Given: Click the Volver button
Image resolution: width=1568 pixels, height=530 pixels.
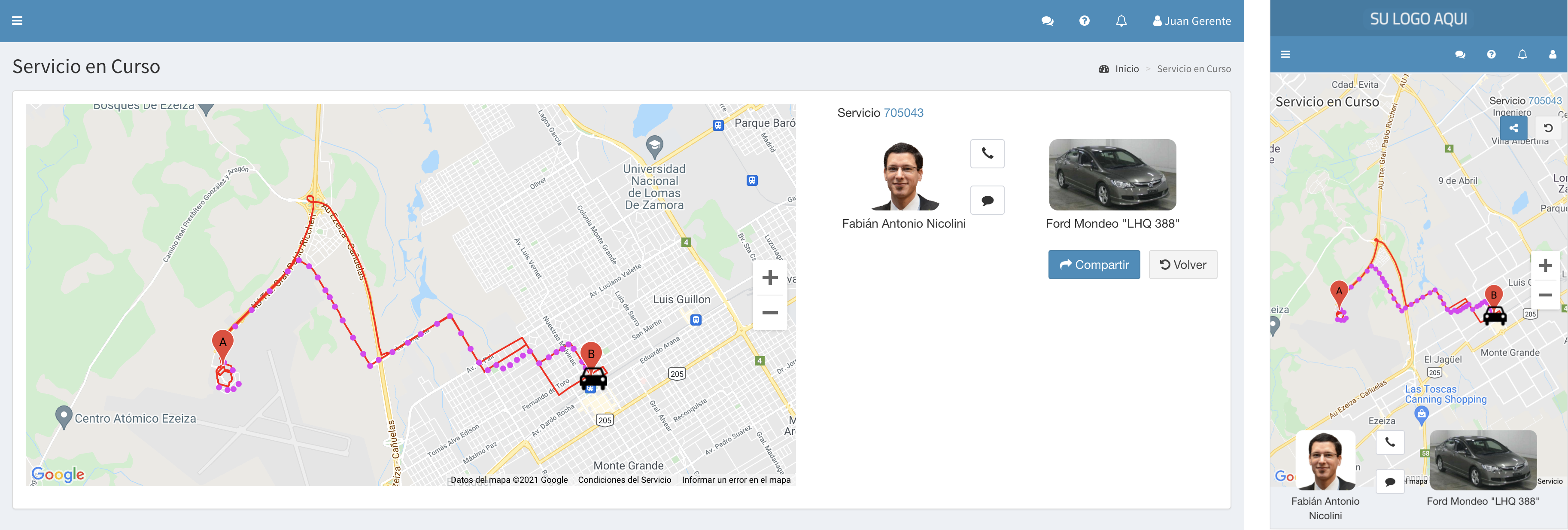Looking at the screenshot, I should pyautogui.click(x=1182, y=265).
